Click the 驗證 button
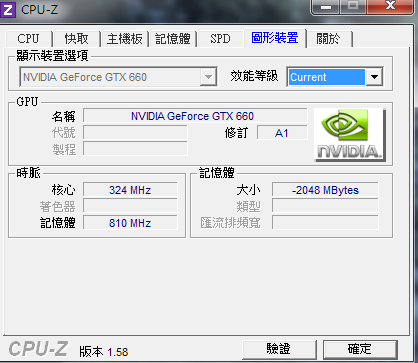 pyautogui.click(x=279, y=349)
